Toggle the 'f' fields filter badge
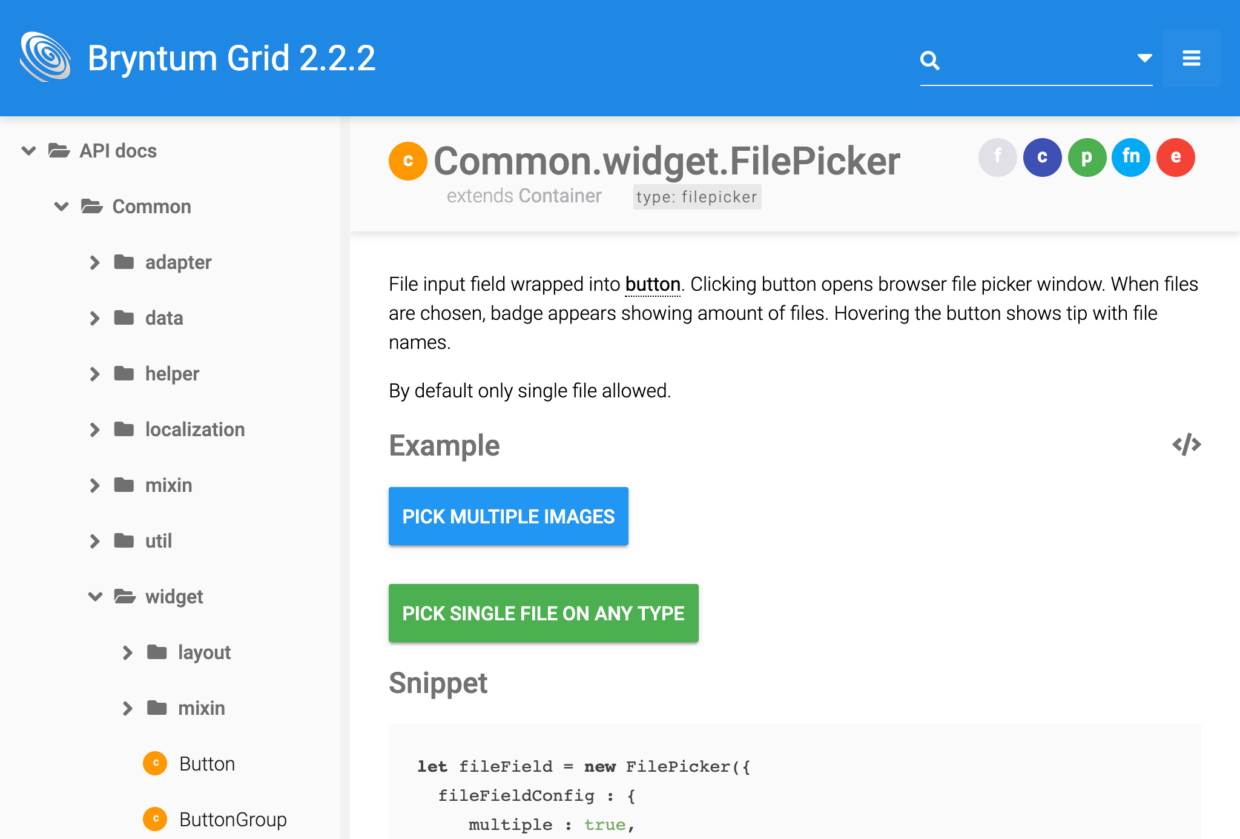Image resolution: width=1240 pixels, height=839 pixels. (997, 157)
